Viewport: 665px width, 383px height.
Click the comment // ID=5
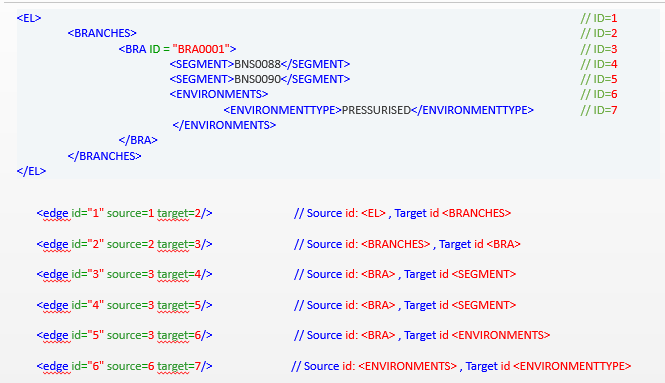pos(599,79)
